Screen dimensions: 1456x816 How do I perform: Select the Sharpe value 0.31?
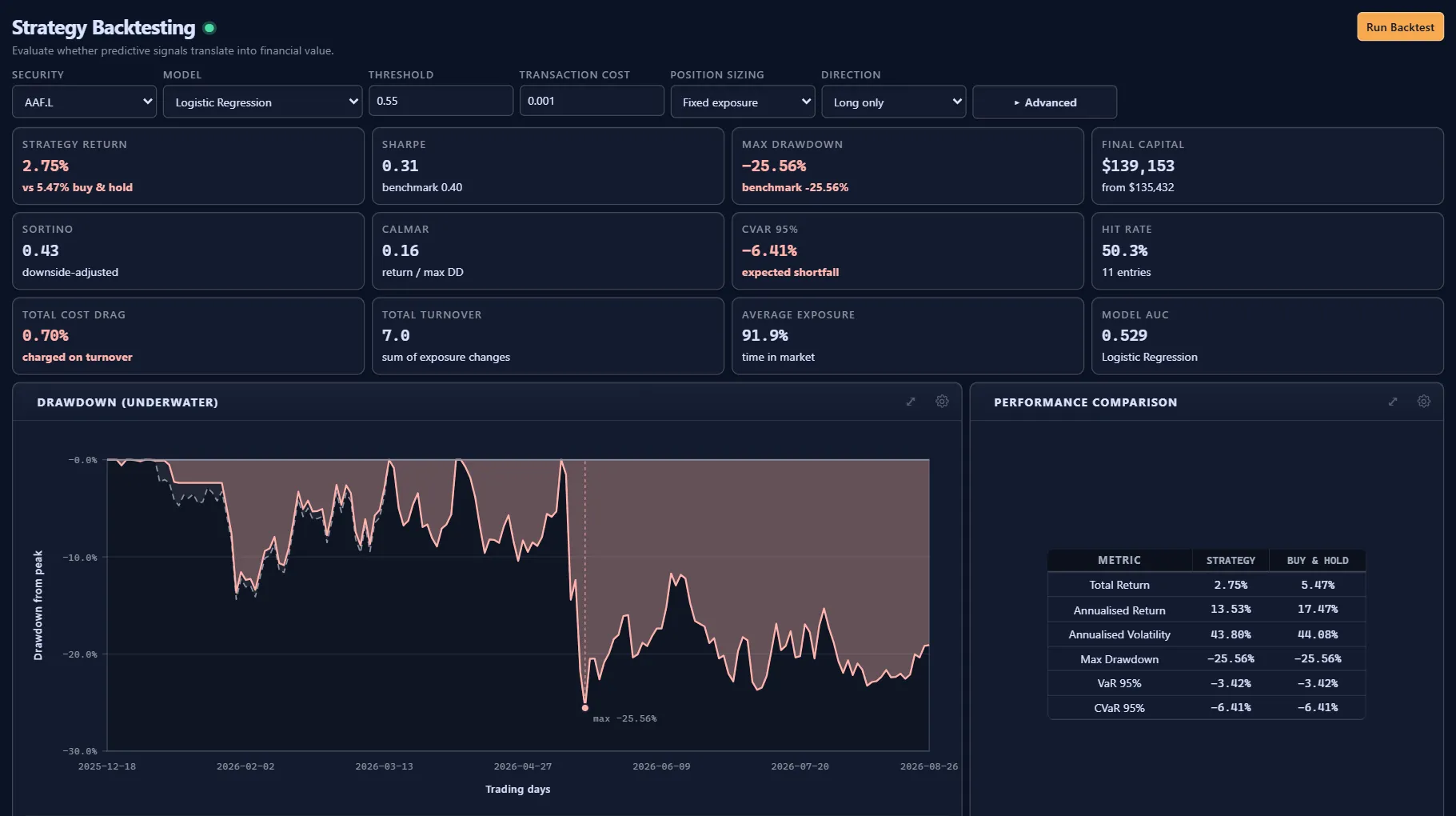tap(400, 166)
